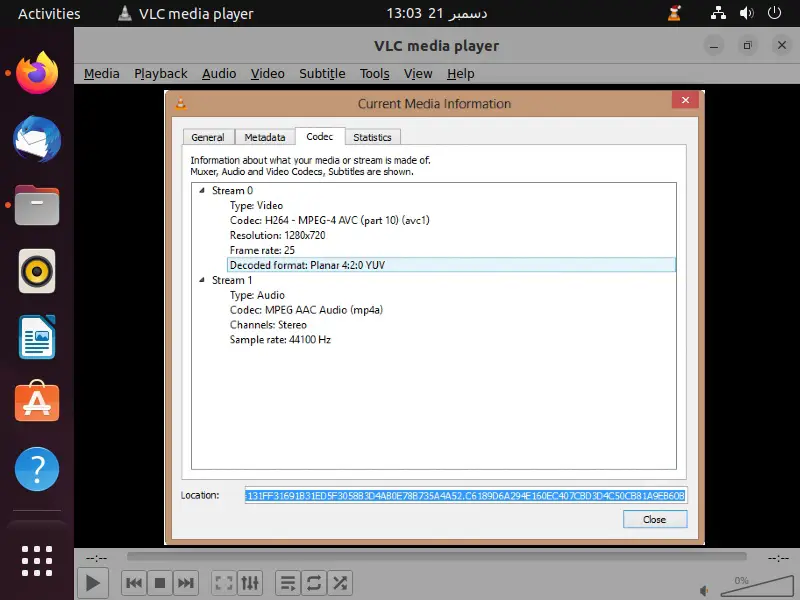Open the Tools menu

374,74
